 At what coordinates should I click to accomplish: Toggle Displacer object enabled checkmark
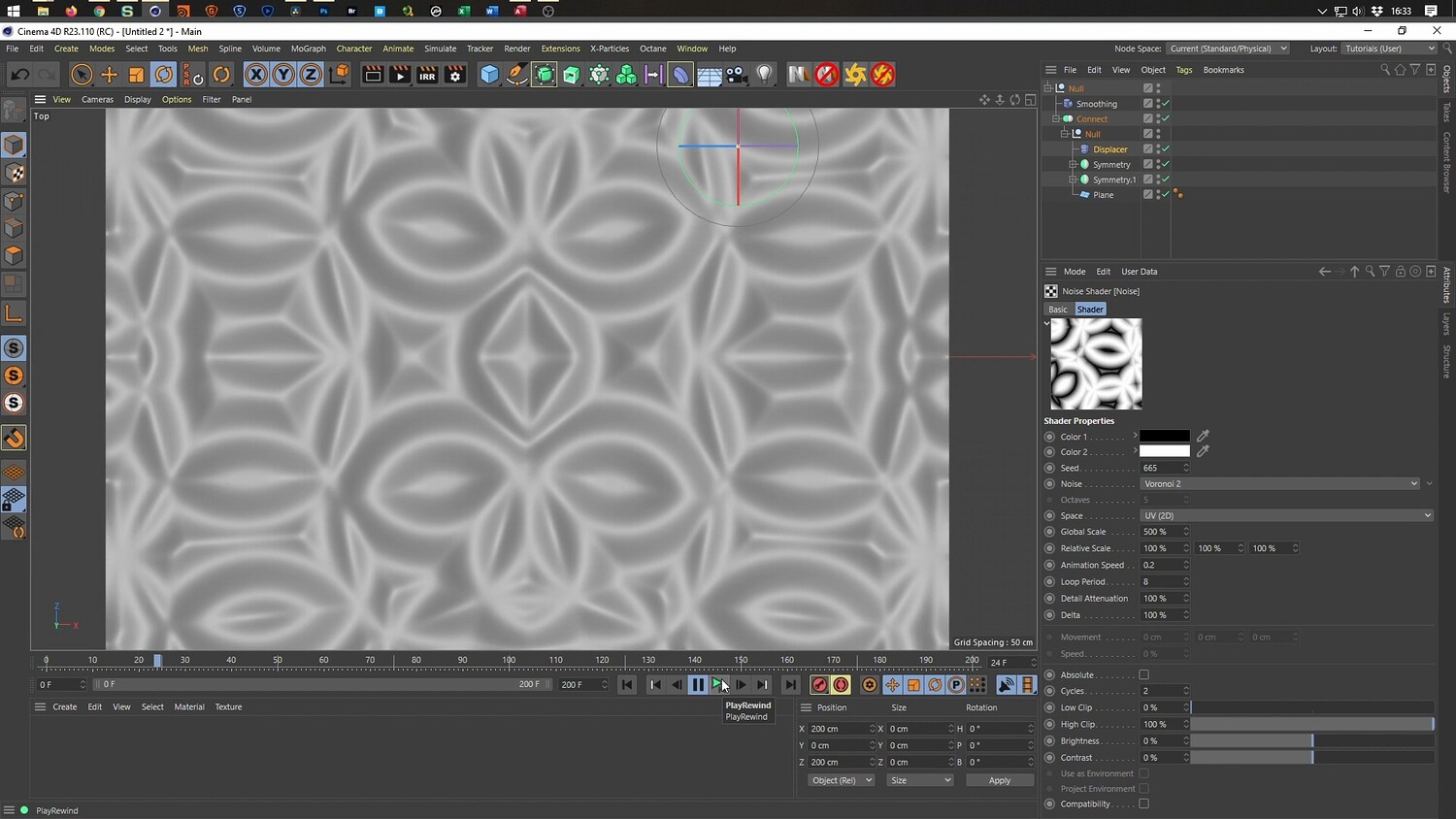[x=1165, y=149]
